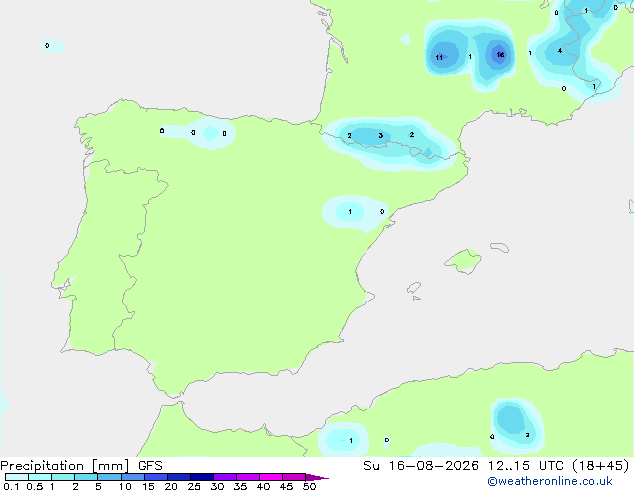
Task: Click the '1' value between the 11 and 16 cells
Action: [470, 57]
